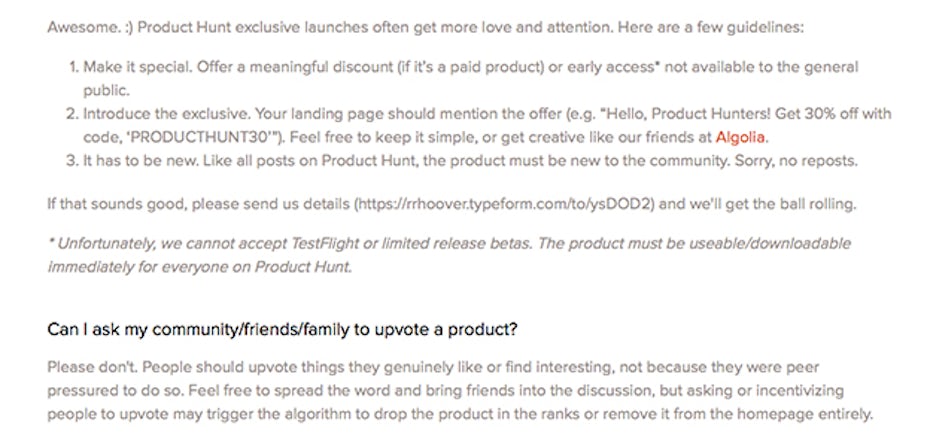Click the rrhoover.typeform.com URL

tap(505, 205)
